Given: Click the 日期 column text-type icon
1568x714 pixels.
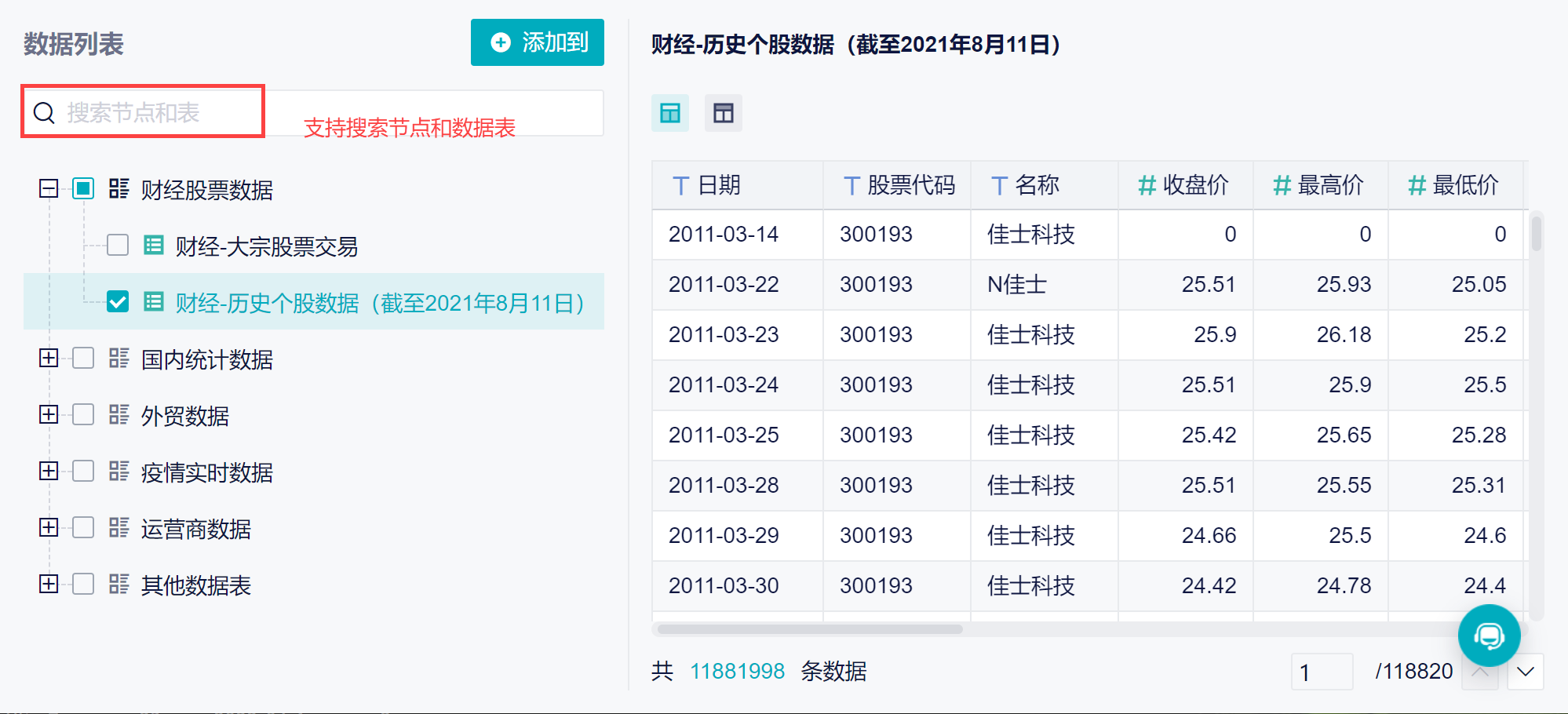Looking at the screenshot, I should tap(681, 186).
